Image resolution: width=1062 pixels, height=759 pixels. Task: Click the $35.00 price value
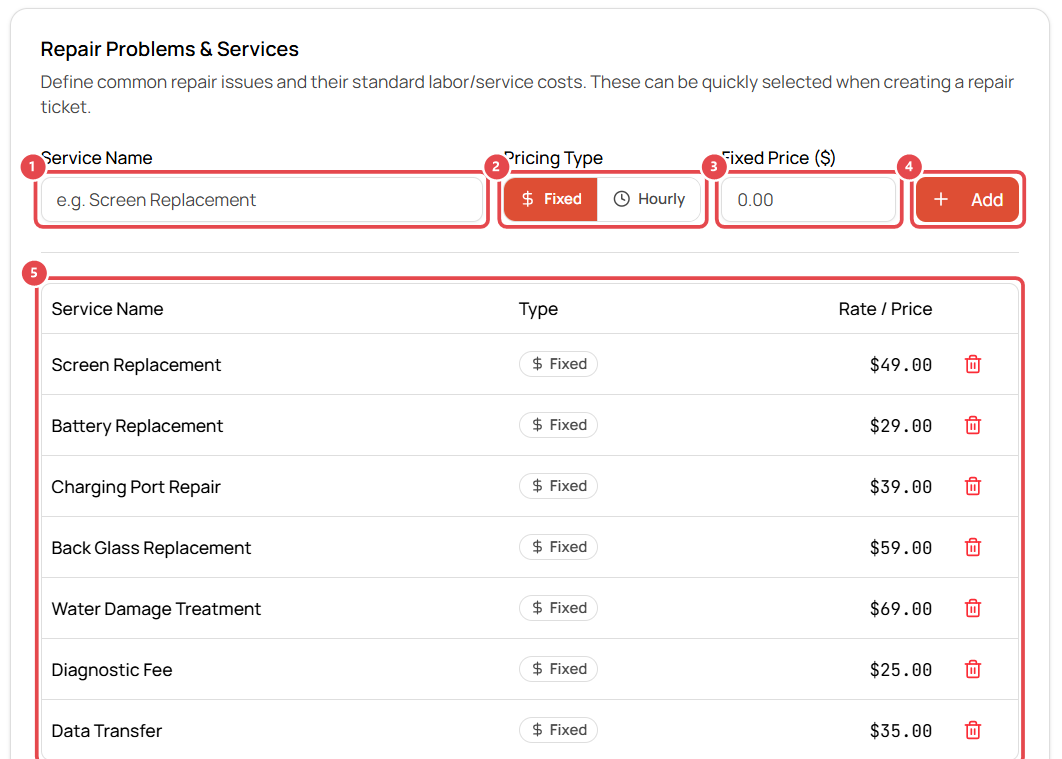[901, 731]
